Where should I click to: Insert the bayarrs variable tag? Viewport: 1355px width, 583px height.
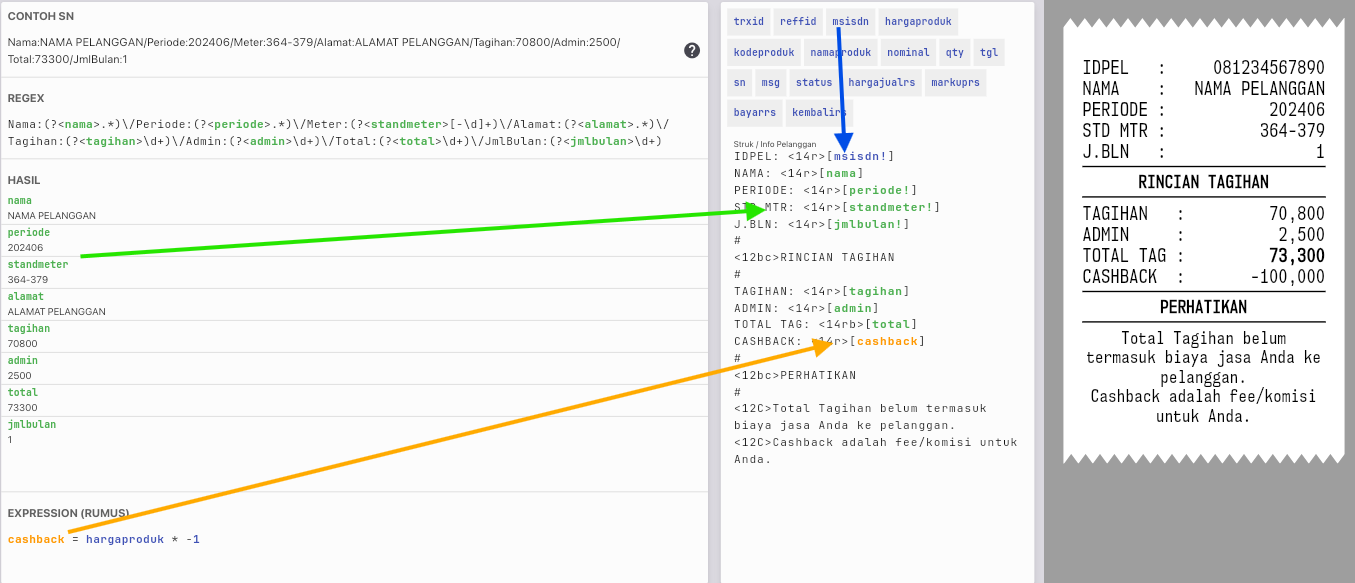click(755, 112)
